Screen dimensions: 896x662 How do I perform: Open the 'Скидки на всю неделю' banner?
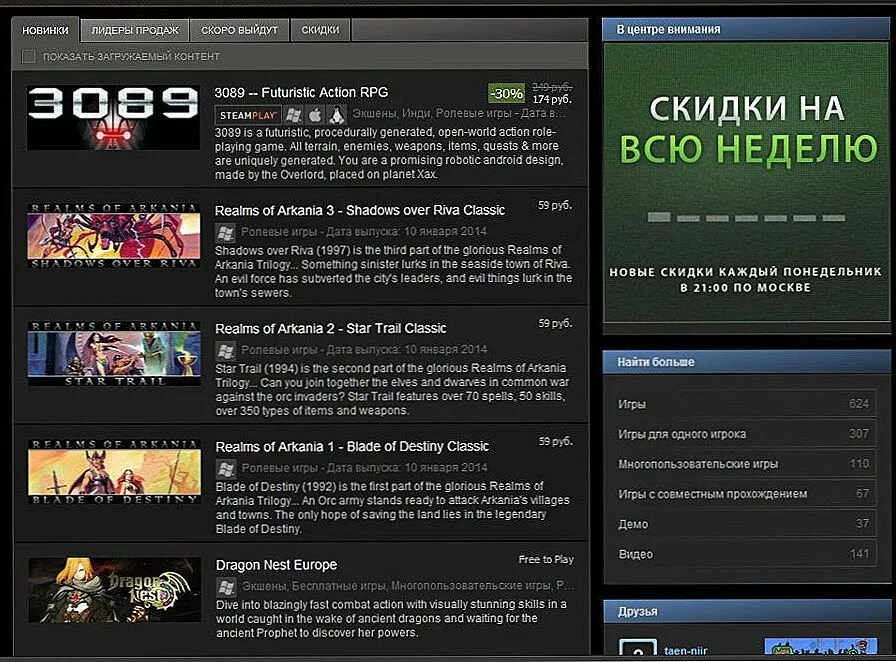746,182
